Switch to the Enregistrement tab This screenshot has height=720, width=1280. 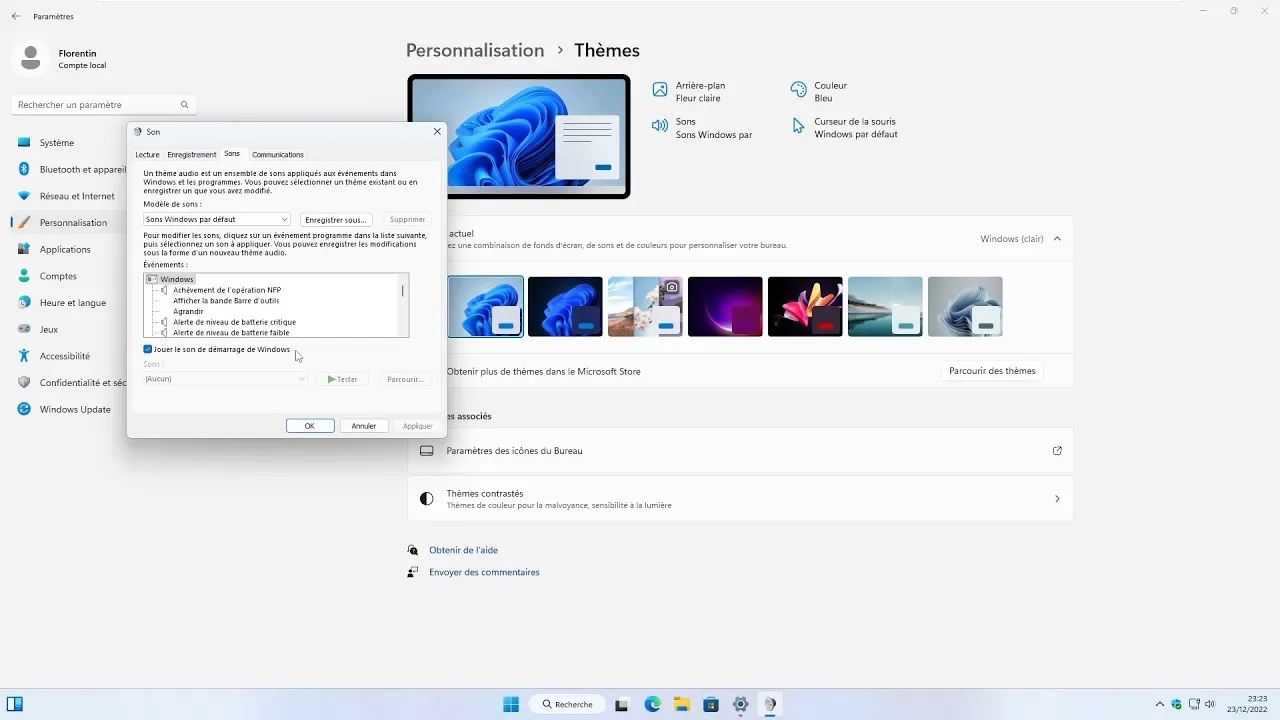coord(192,155)
